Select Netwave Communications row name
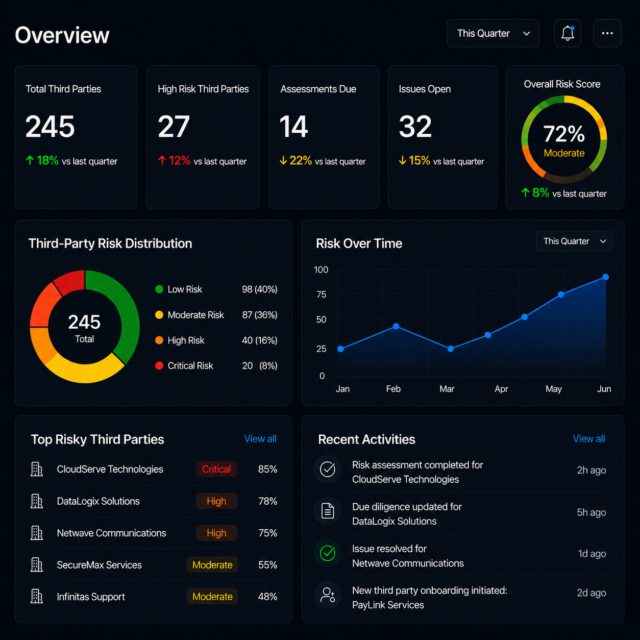640x640 pixels. tap(111, 533)
